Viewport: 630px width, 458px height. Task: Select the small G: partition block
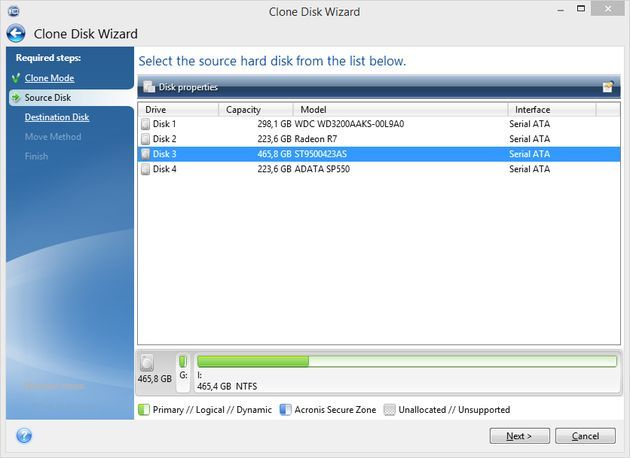coord(183,372)
